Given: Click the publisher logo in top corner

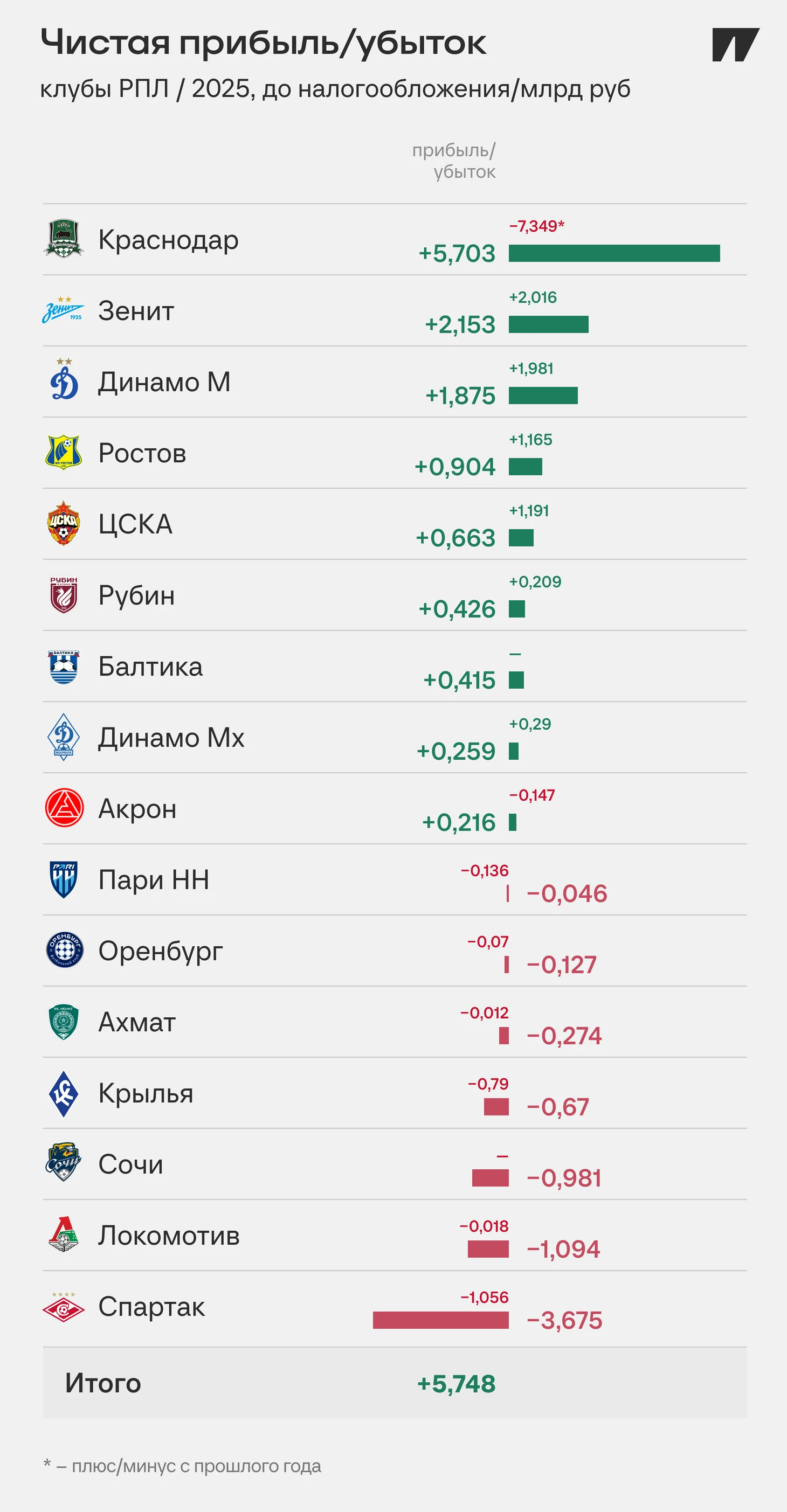Looking at the screenshot, I should point(736,45).
